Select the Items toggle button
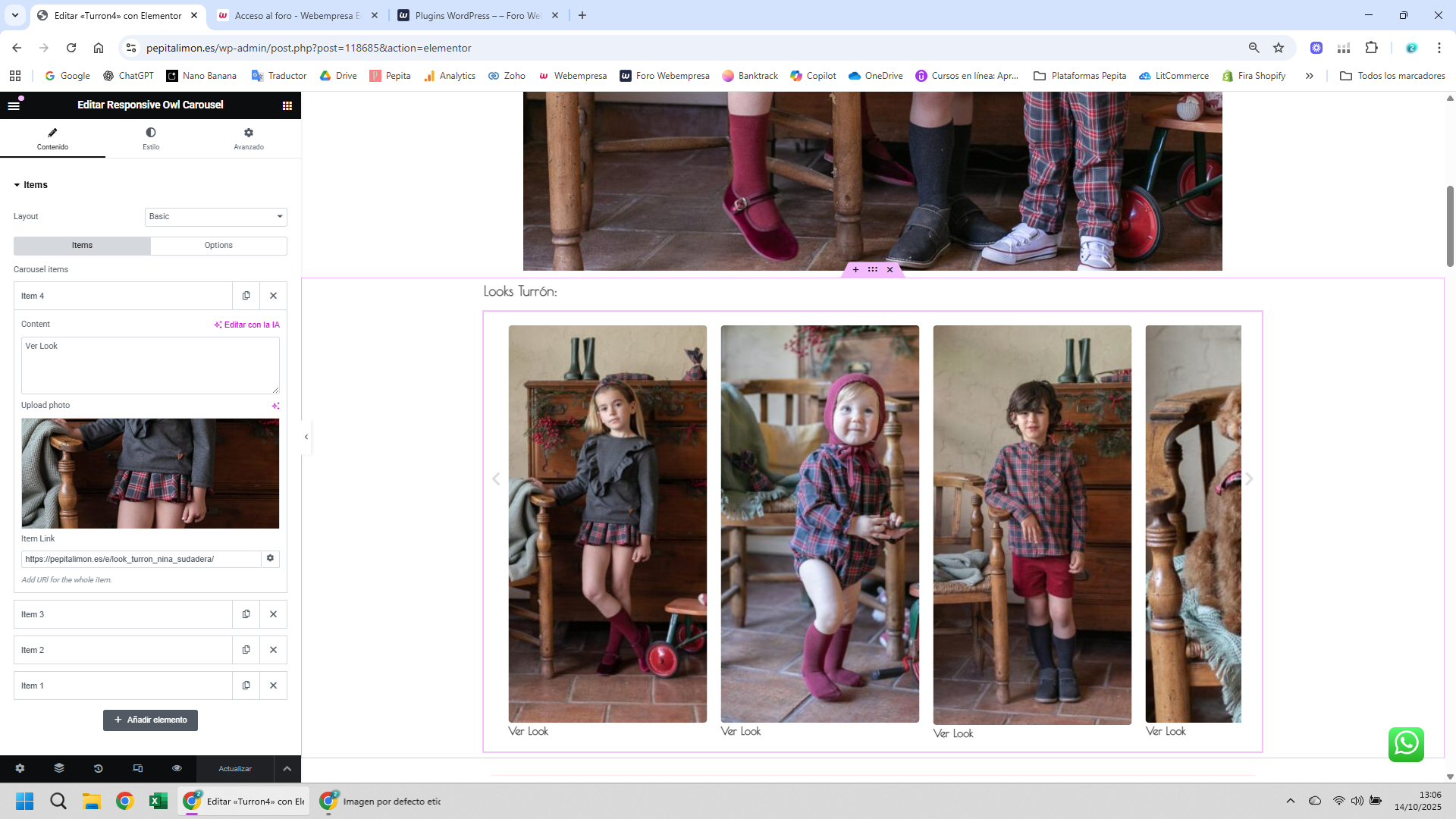Screen dimensions: 1456x819 click(82, 246)
